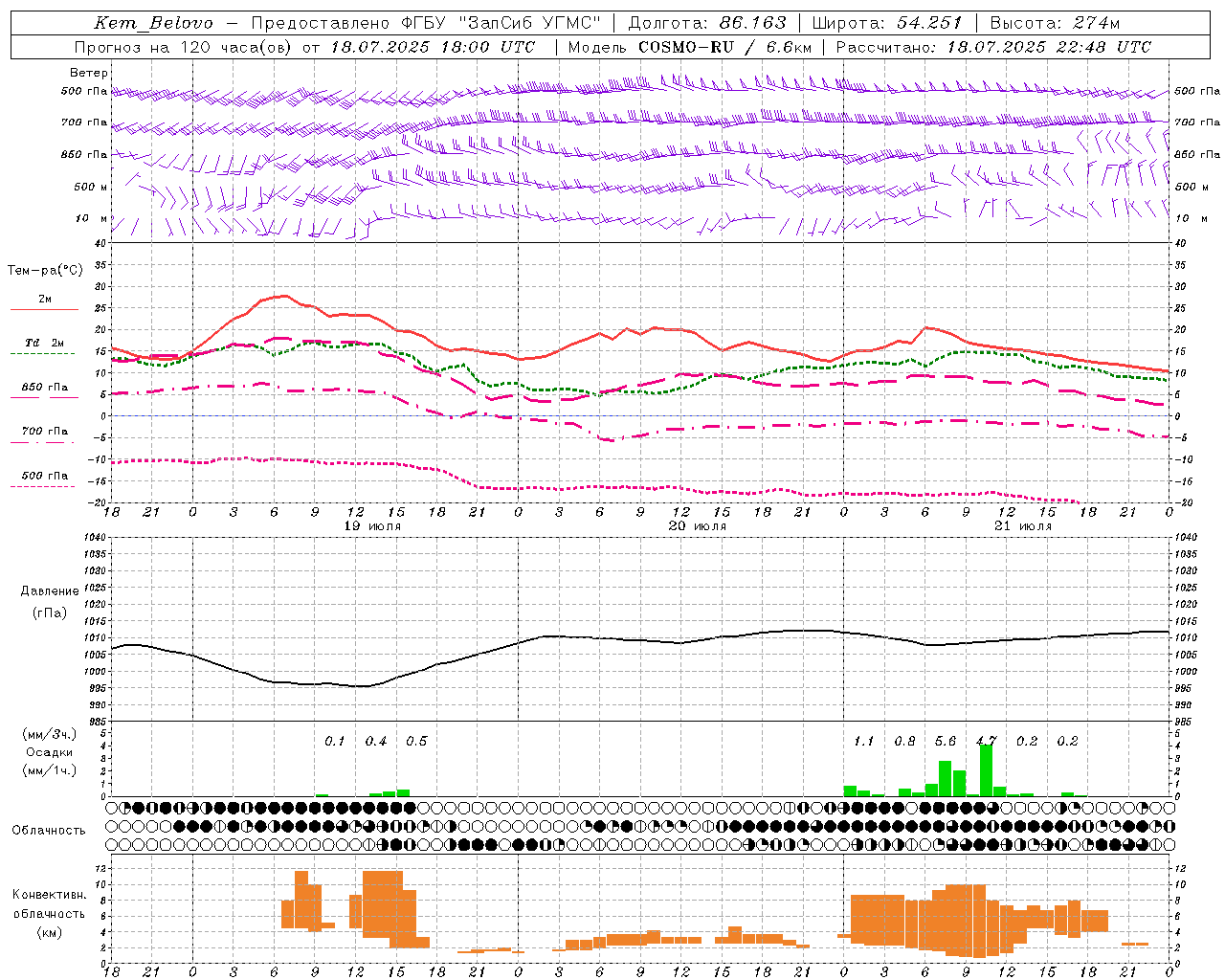Image resolution: width=1225 pixels, height=980 pixels.
Task: Click the Широта: 54.251 value
Action: [x=887, y=23]
